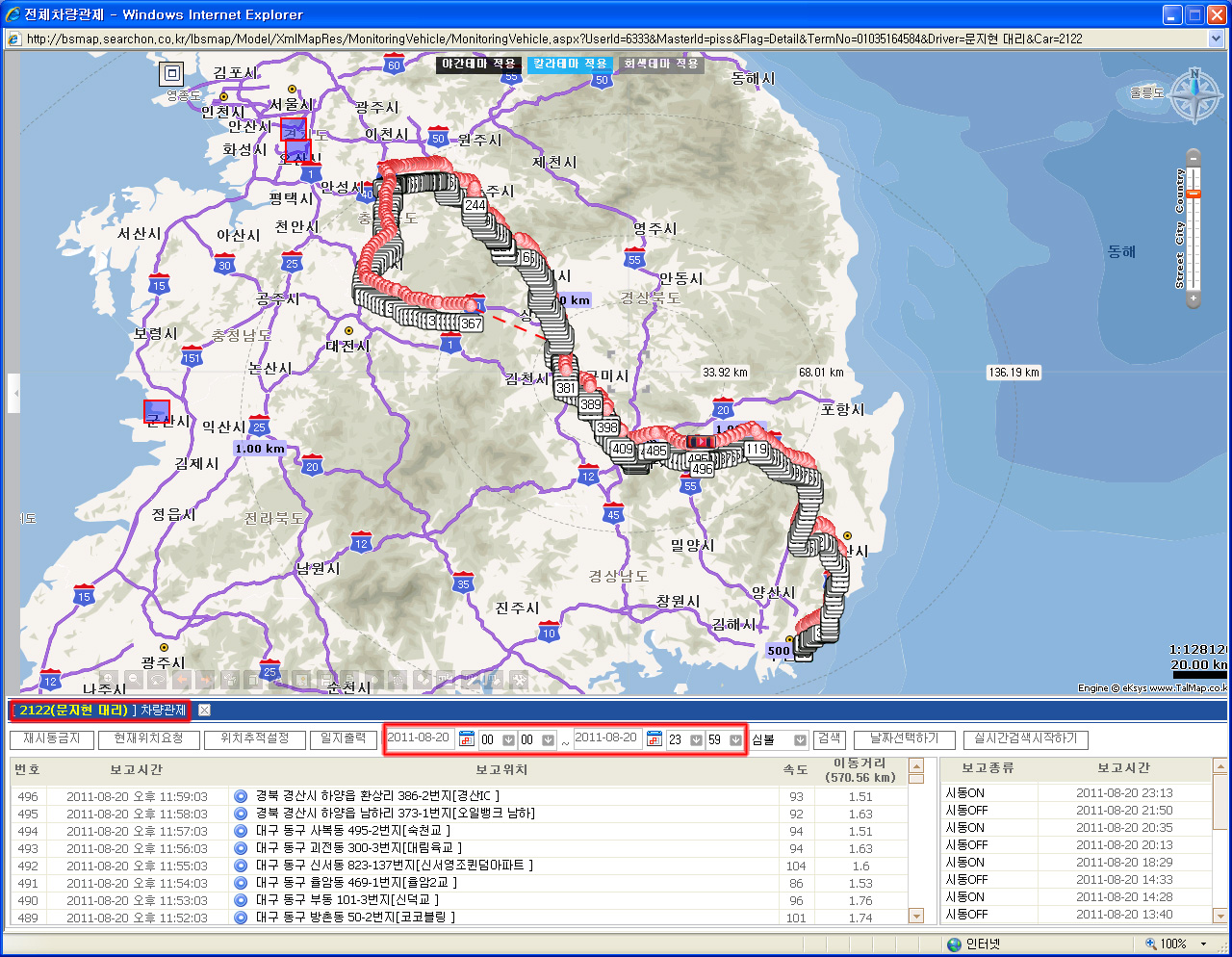Expand the end hour 23 dropdown
This screenshot has height=957, width=1232.
pyautogui.click(x=696, y=739)
